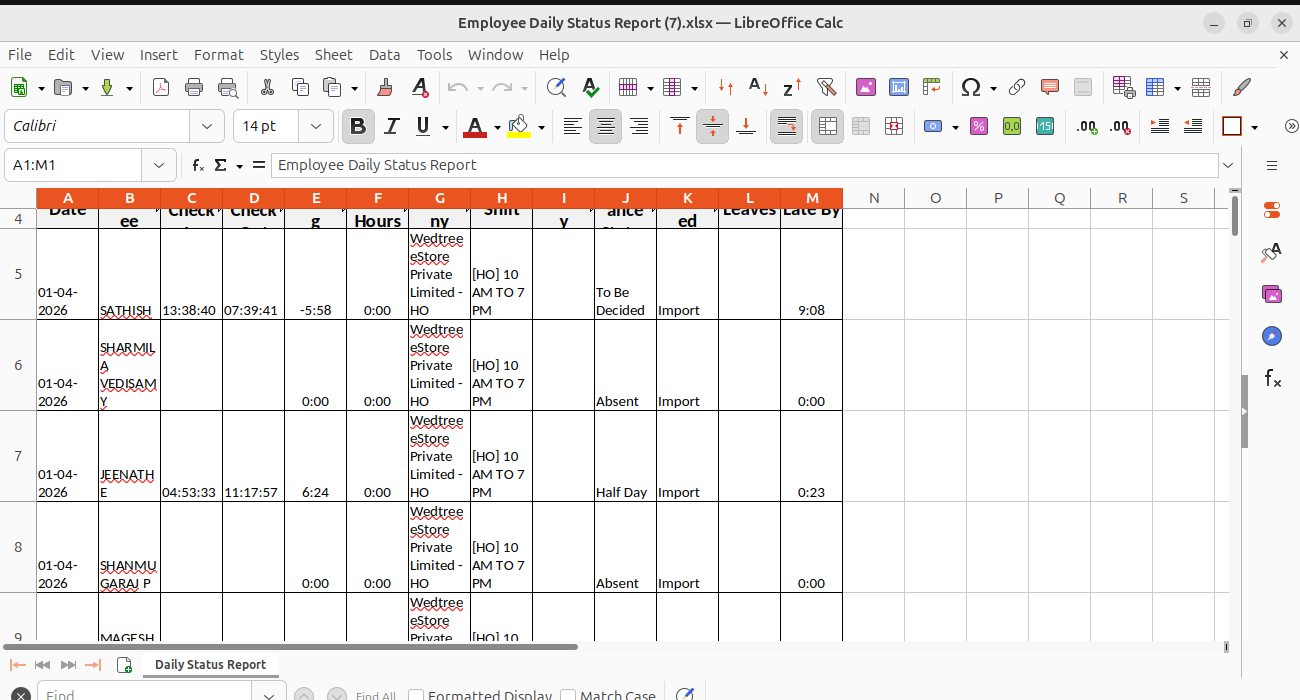Increase the indent

pos(1160,126)
